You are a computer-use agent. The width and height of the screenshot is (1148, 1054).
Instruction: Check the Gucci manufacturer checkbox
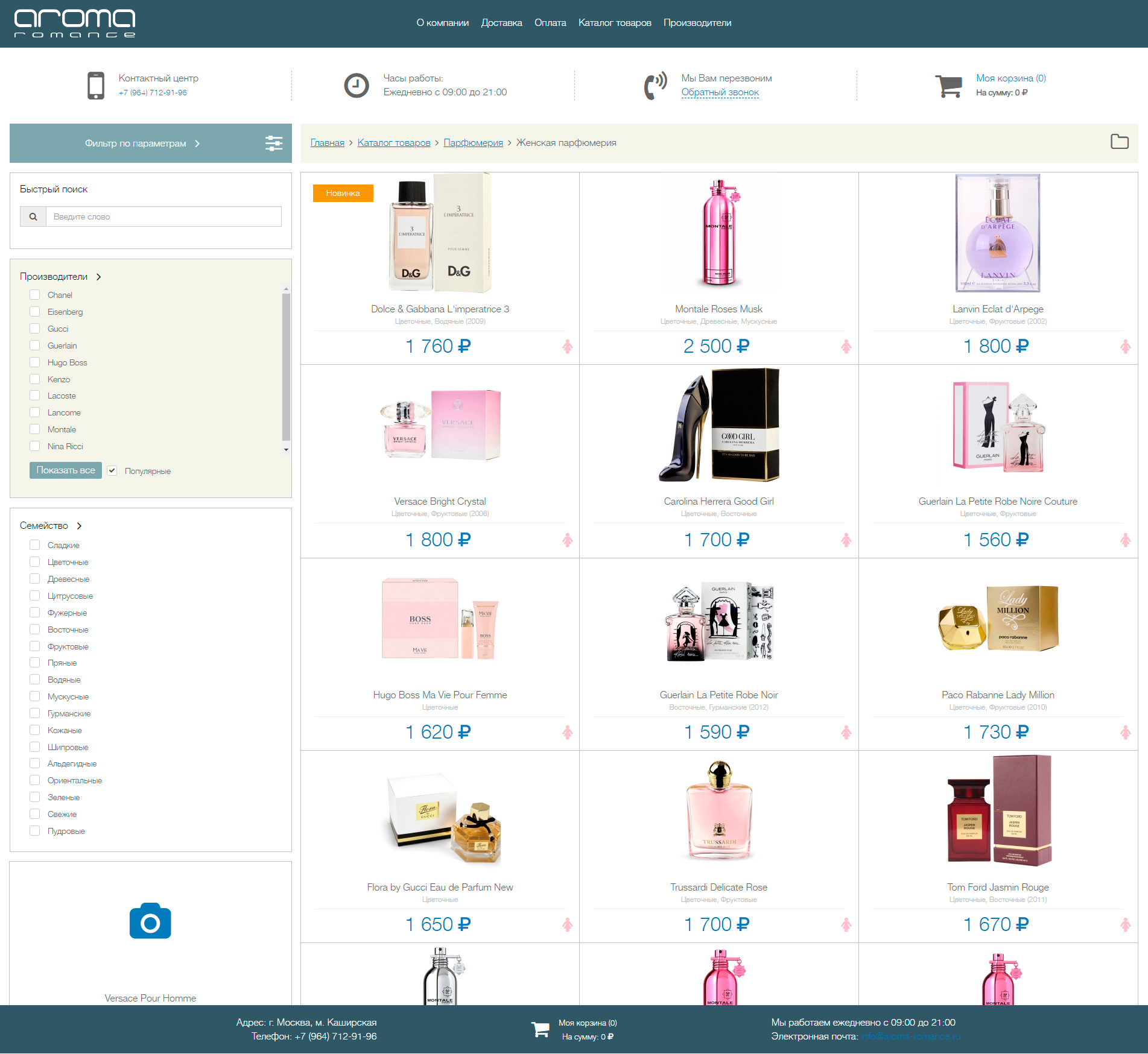[x=35, y=329]
